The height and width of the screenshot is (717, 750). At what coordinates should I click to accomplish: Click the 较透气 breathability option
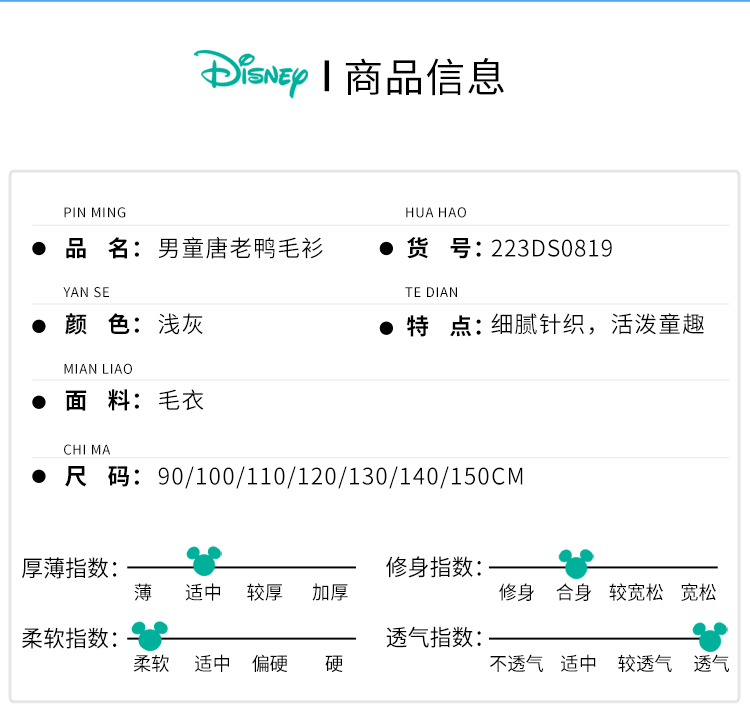[645, 664]
